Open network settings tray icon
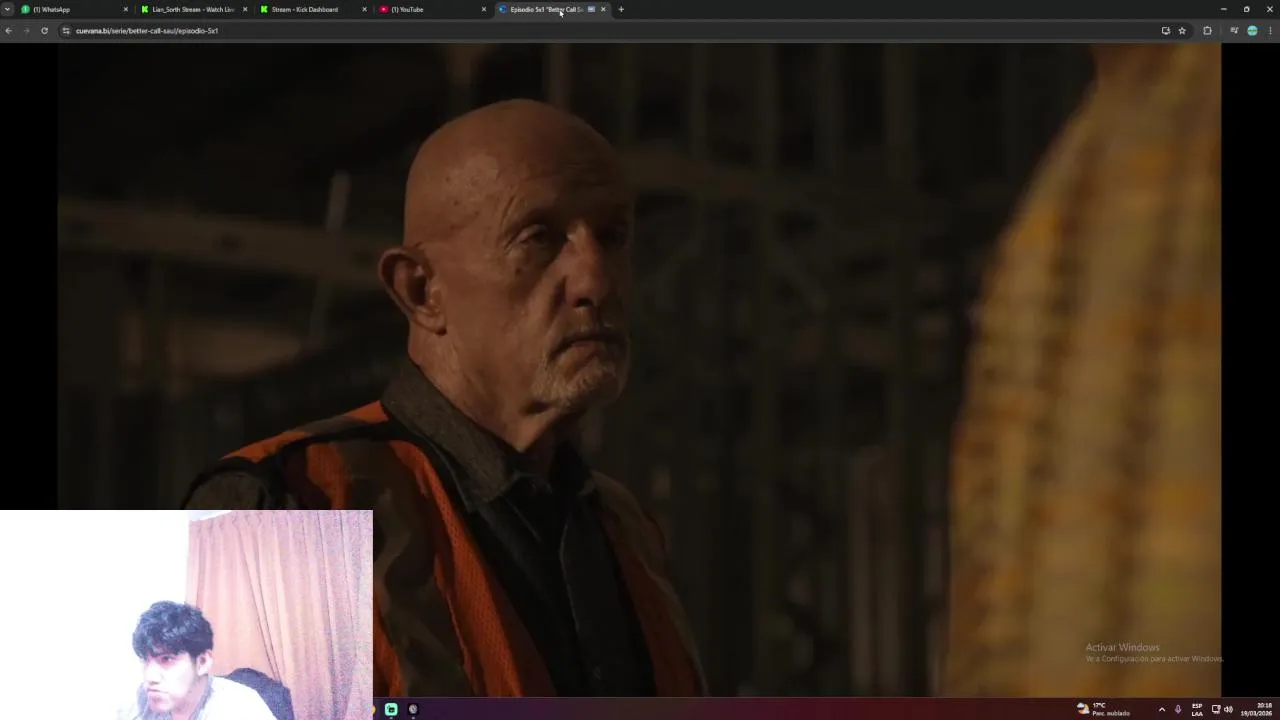 point(1216,709)
